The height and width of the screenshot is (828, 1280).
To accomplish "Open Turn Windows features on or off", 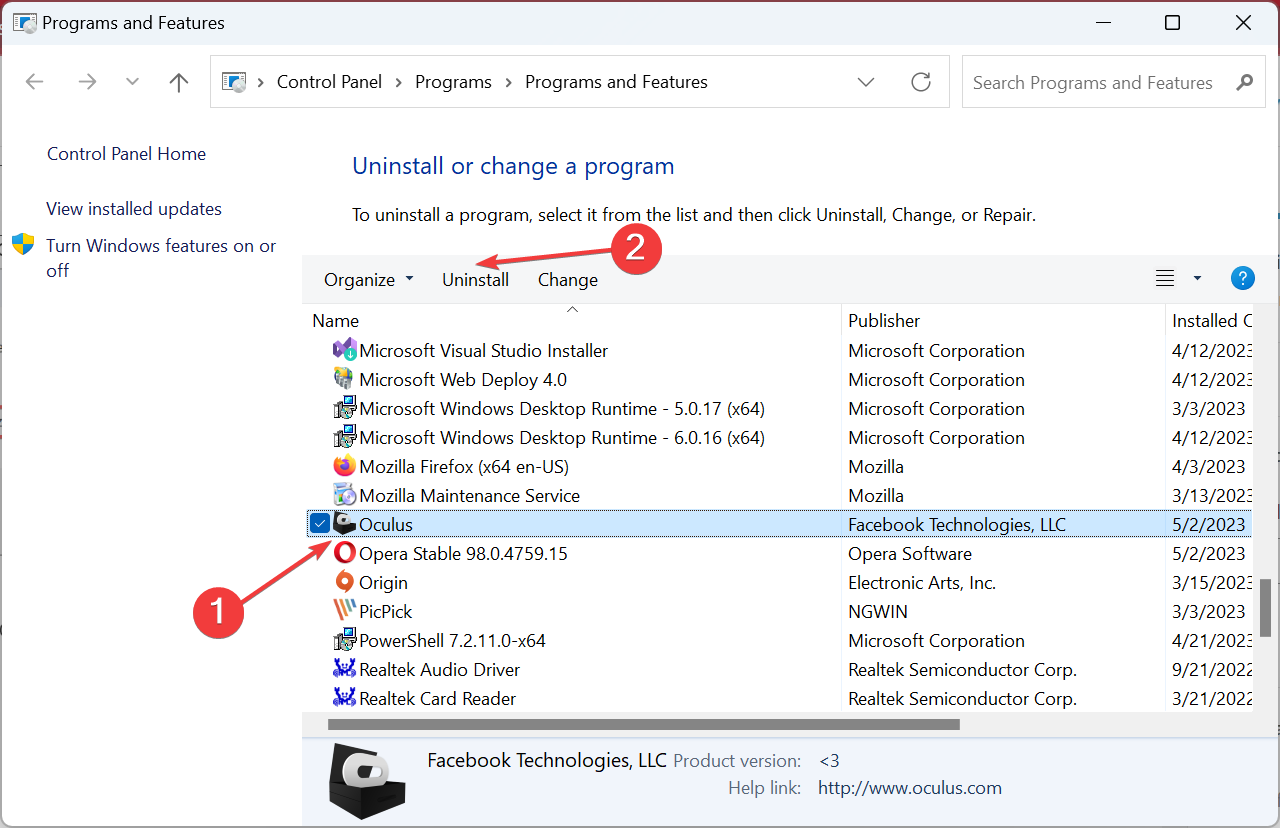I will (161, 258).
